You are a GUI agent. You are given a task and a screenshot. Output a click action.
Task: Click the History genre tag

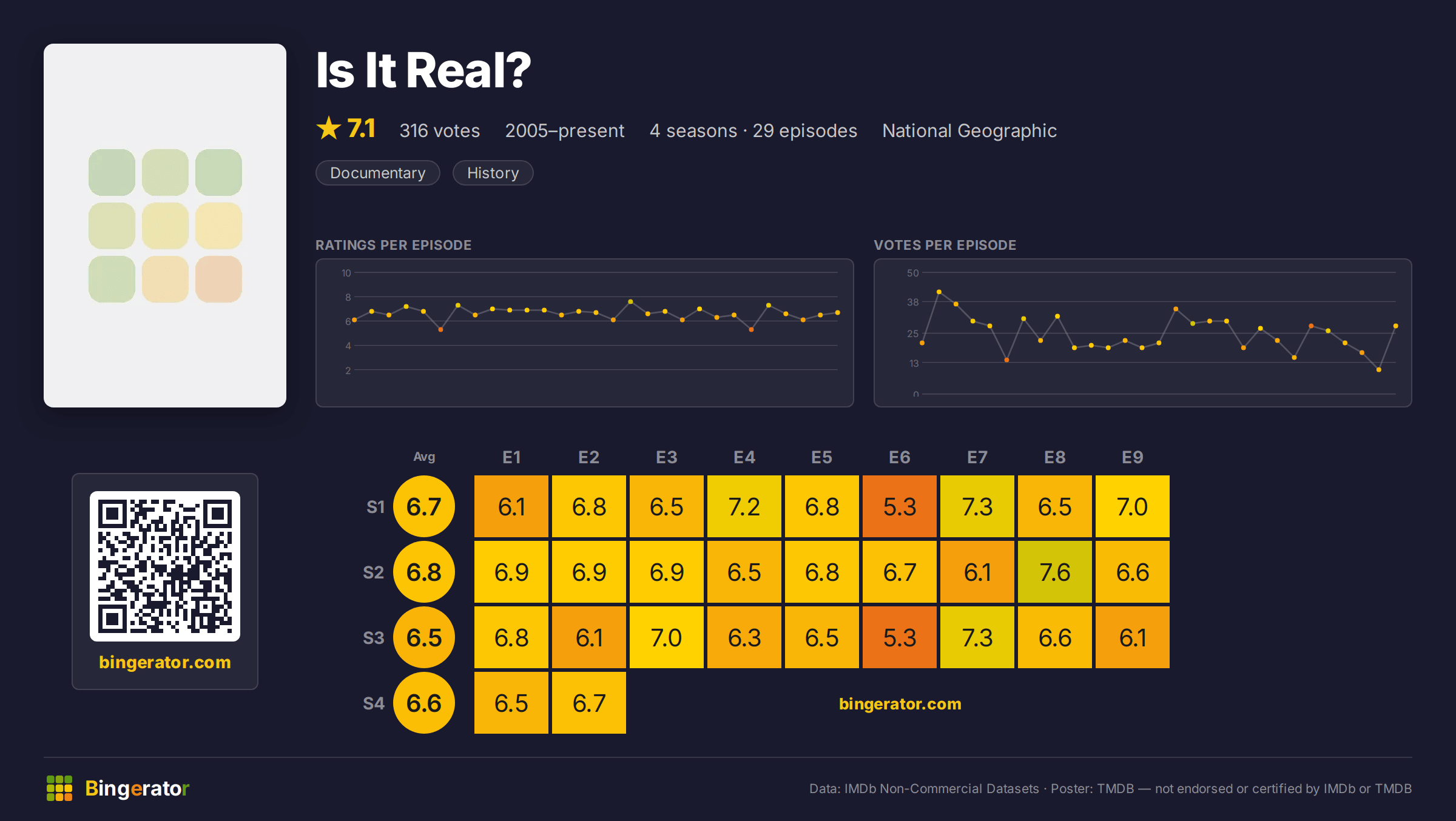pyautogui.click(x=493, y=173)
